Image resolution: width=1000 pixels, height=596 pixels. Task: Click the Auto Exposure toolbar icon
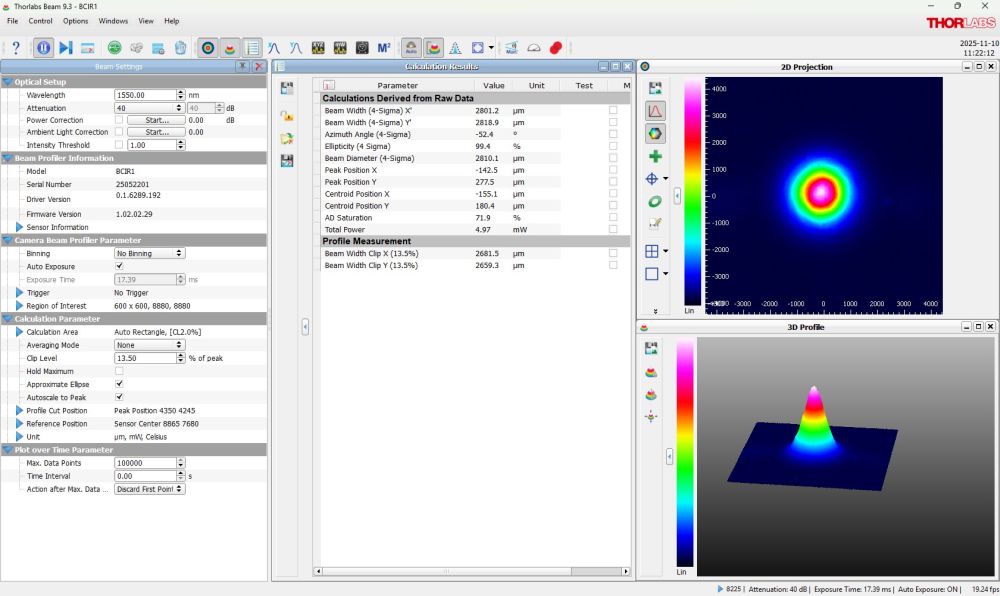point(410,47)
